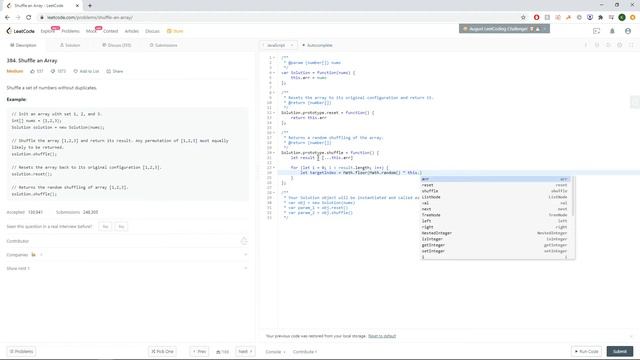Image resolution: width=640 pixels, height=360 pixels.
Task: Open the red Opera extension icon
Action: click(x=536, y=18)
